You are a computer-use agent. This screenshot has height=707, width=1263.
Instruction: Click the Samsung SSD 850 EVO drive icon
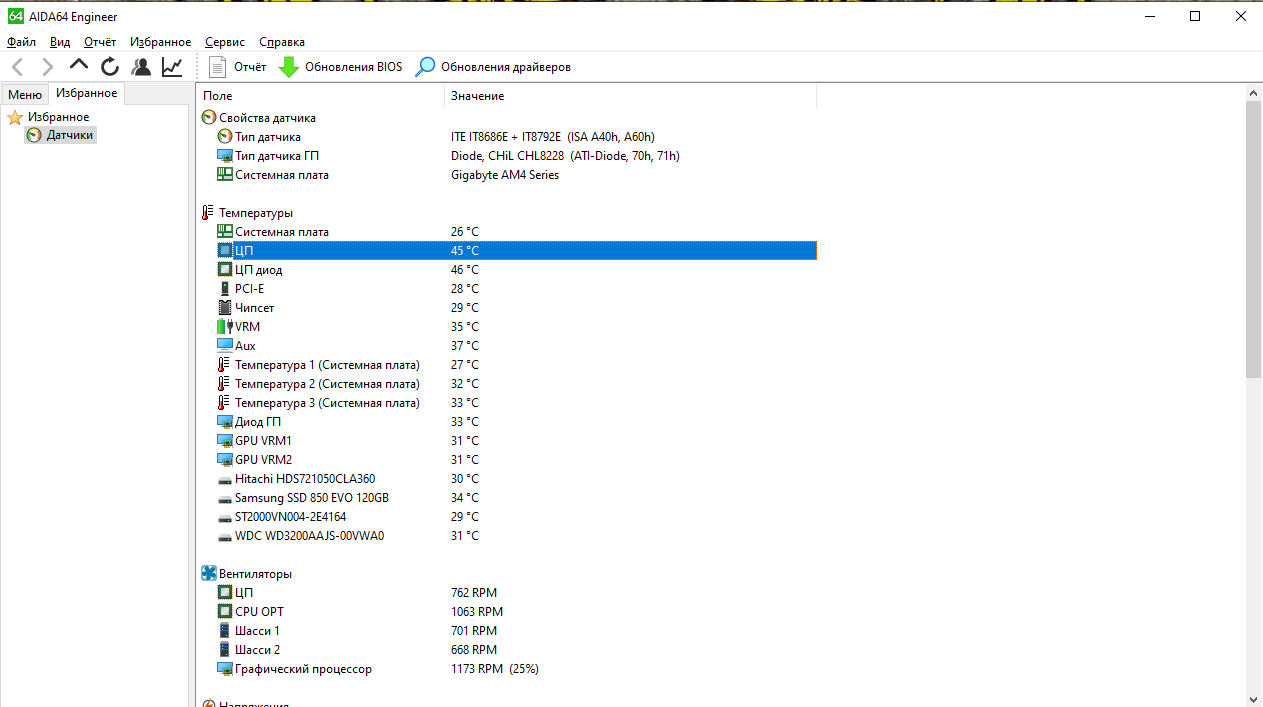[x=224, y=498]
